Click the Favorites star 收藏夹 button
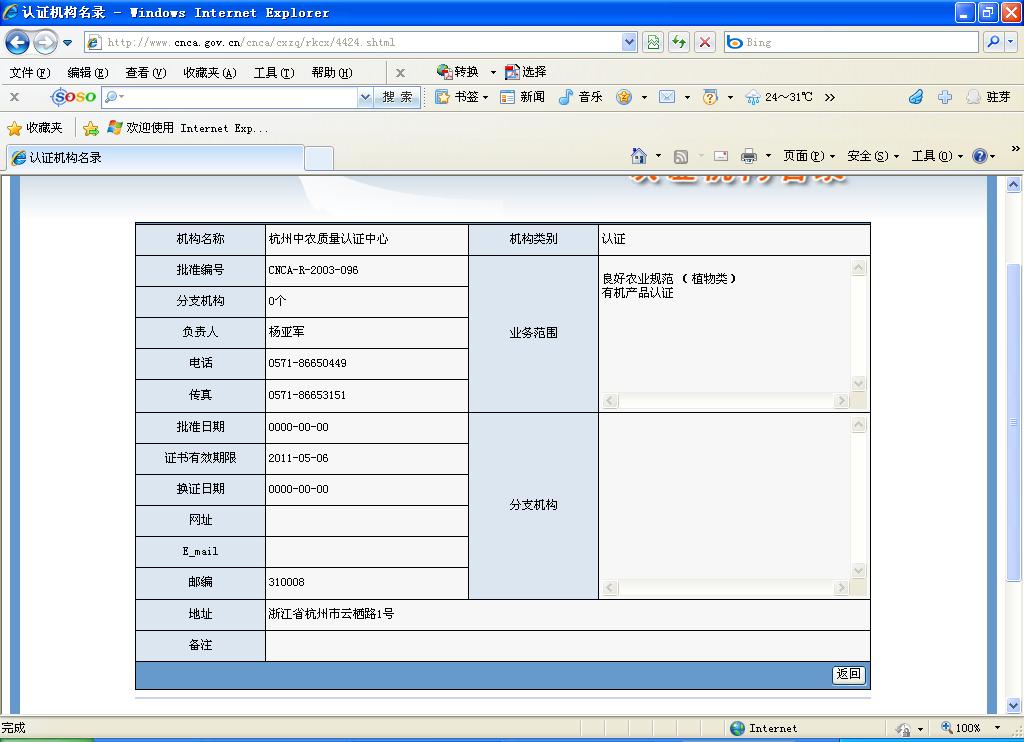The width and height of the screenshot is (1024, 742). tap(35, 128)
